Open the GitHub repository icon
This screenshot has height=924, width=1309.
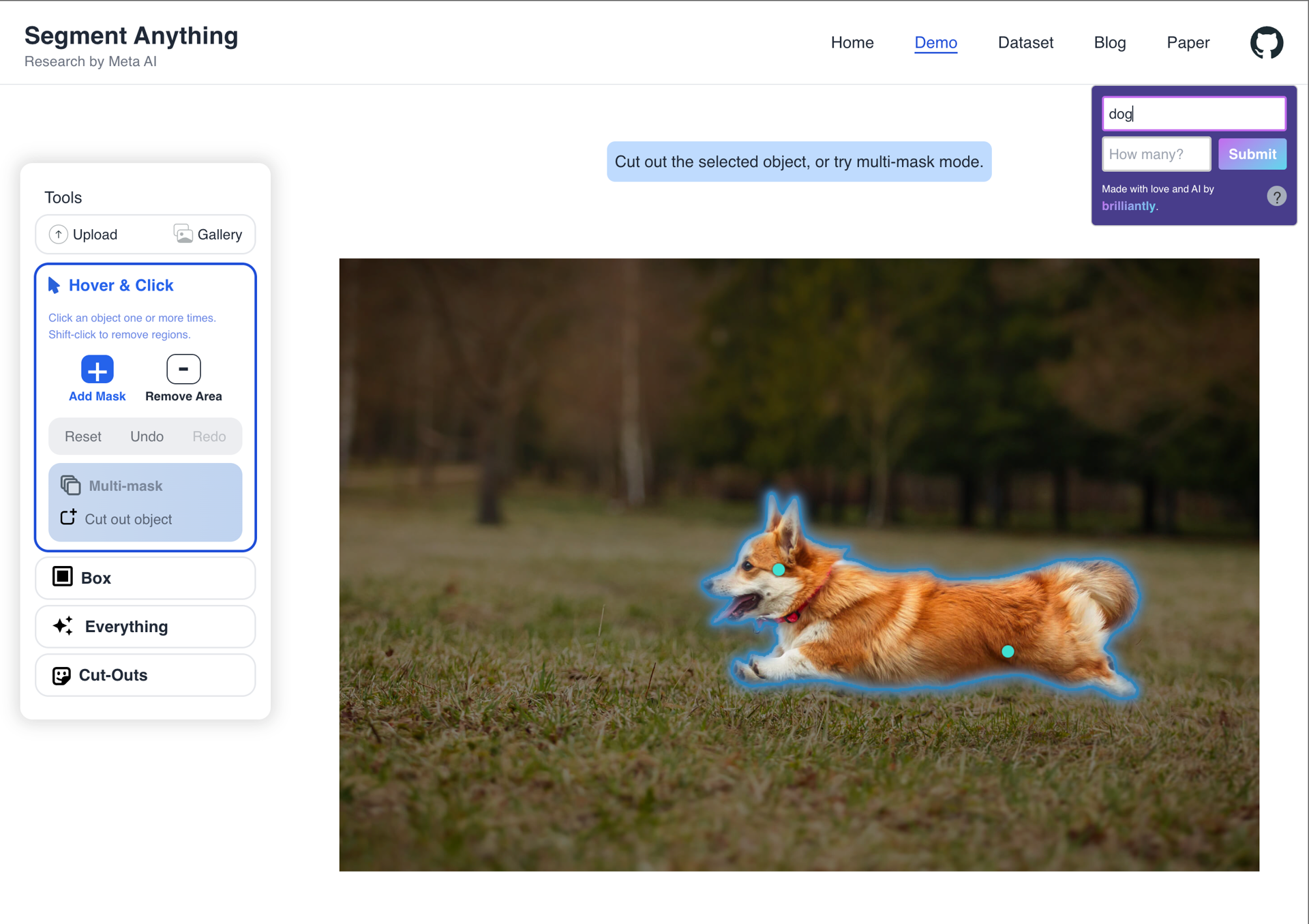click(x=1266, y=42)
